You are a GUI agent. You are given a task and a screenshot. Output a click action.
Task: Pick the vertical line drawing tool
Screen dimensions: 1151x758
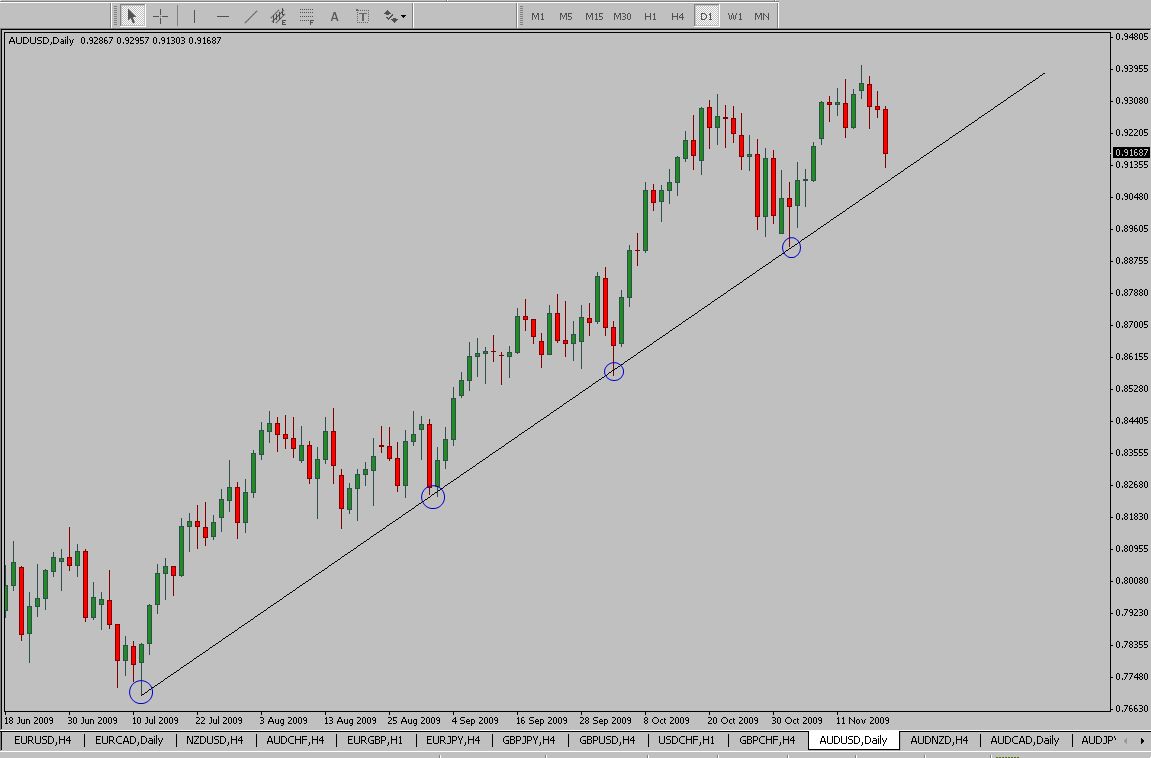click(194, 16)
